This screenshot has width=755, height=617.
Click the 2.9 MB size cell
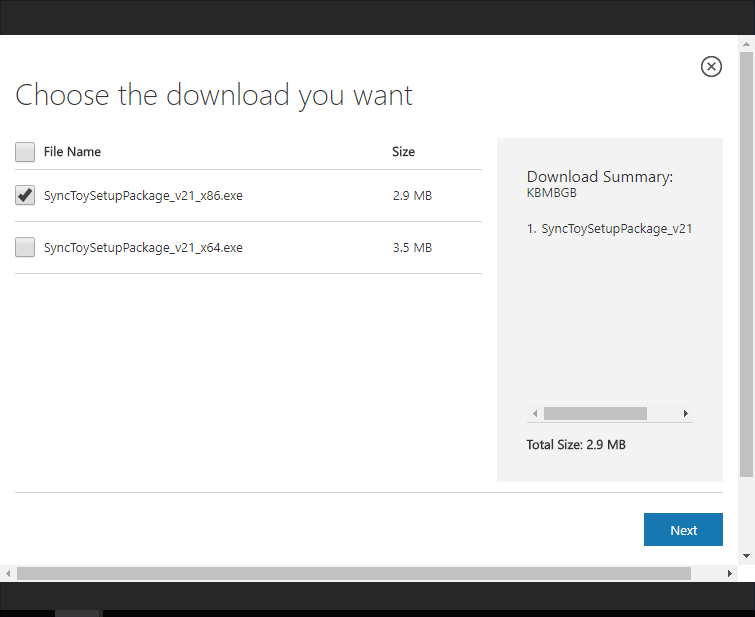point(412,196)
